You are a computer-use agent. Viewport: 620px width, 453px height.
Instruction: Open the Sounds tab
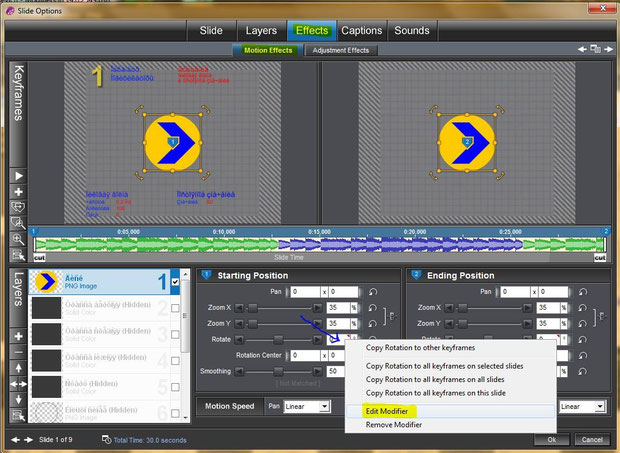[x=412, y=30]
